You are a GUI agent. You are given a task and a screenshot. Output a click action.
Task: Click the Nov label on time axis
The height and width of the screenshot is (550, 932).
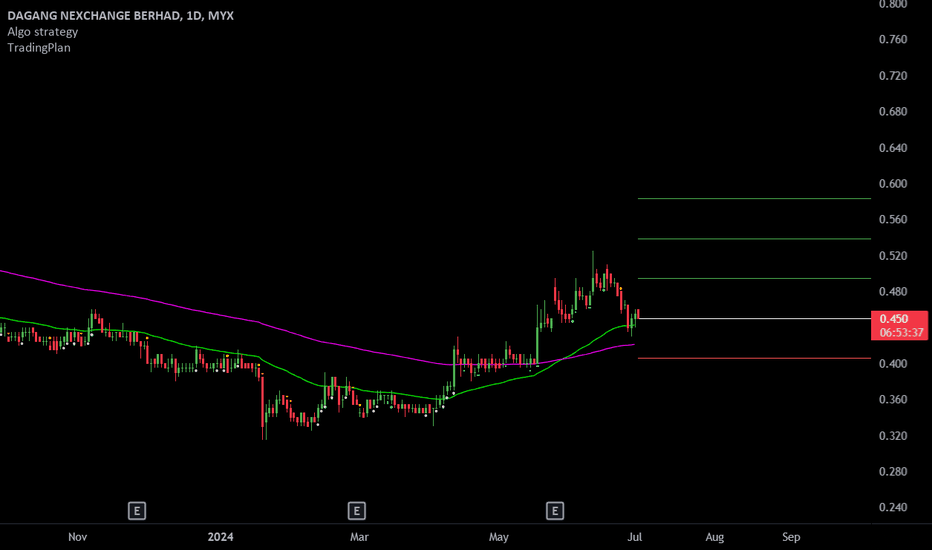[x=77, y=537]
